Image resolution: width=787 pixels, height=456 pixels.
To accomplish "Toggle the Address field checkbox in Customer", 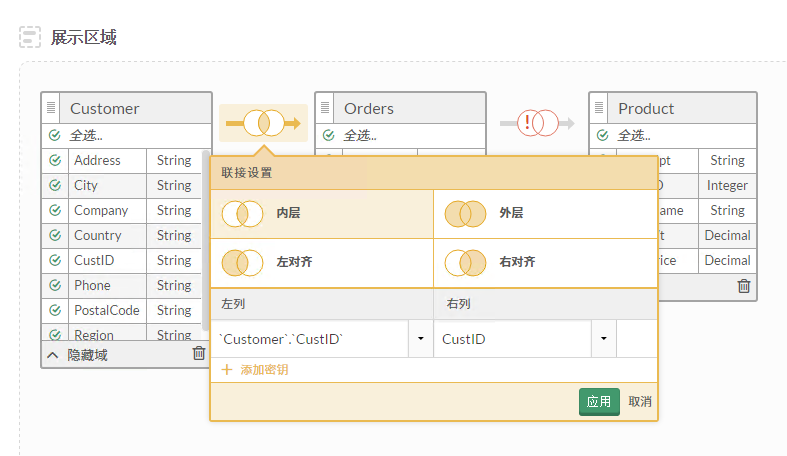I will (x=55, y=160).
